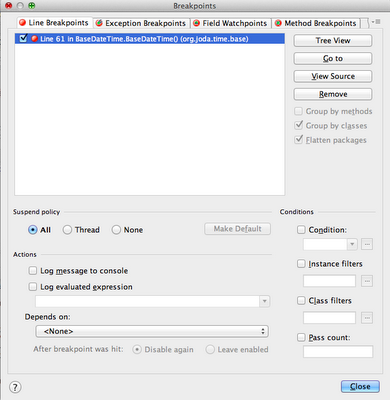This screenshot has width=390, height=400.
Task: Click the Instance filters text field
Action: 329,281
